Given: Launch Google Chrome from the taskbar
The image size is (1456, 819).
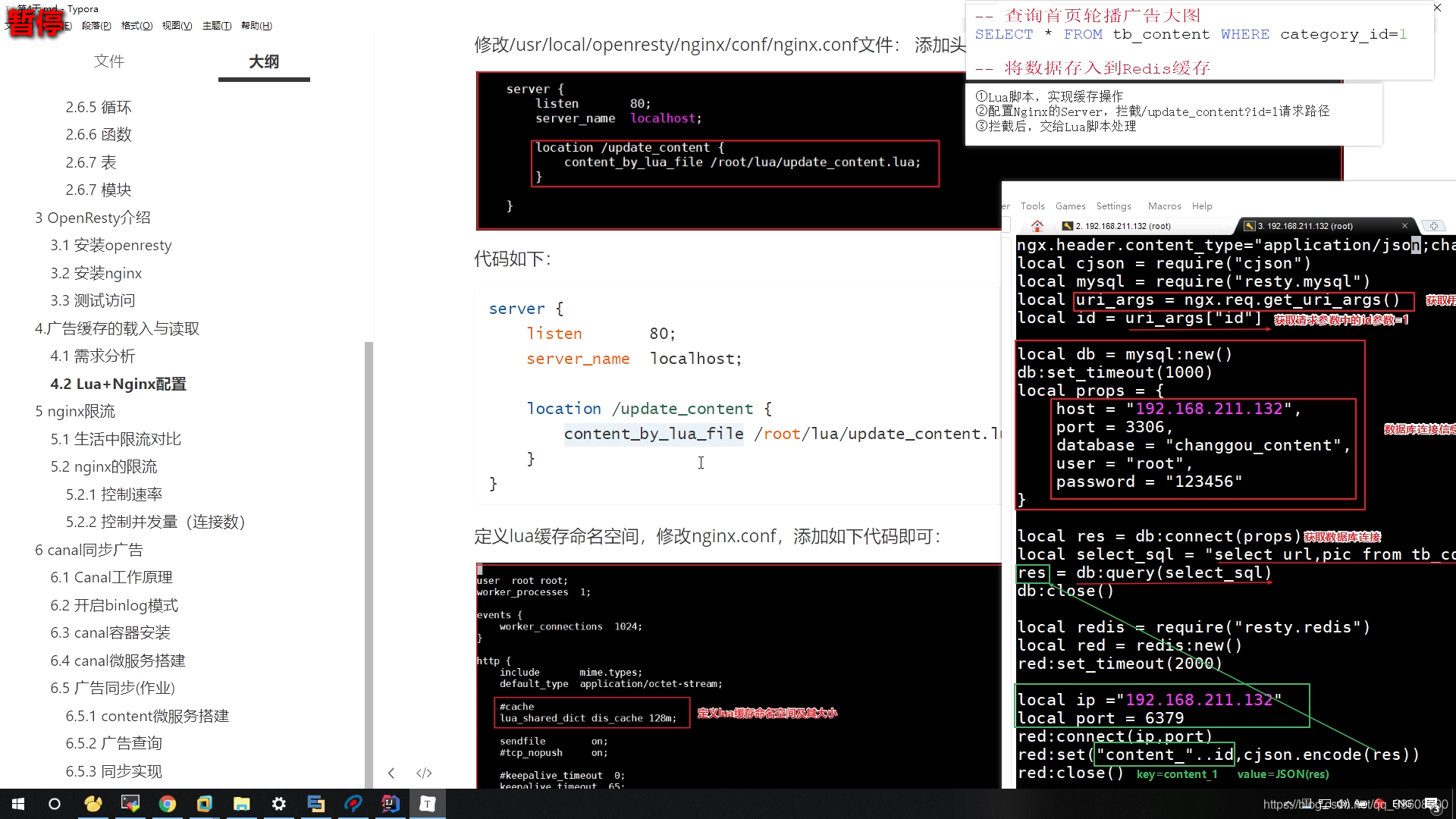Looking at the screenshot, I should click(x=167, y=804).
